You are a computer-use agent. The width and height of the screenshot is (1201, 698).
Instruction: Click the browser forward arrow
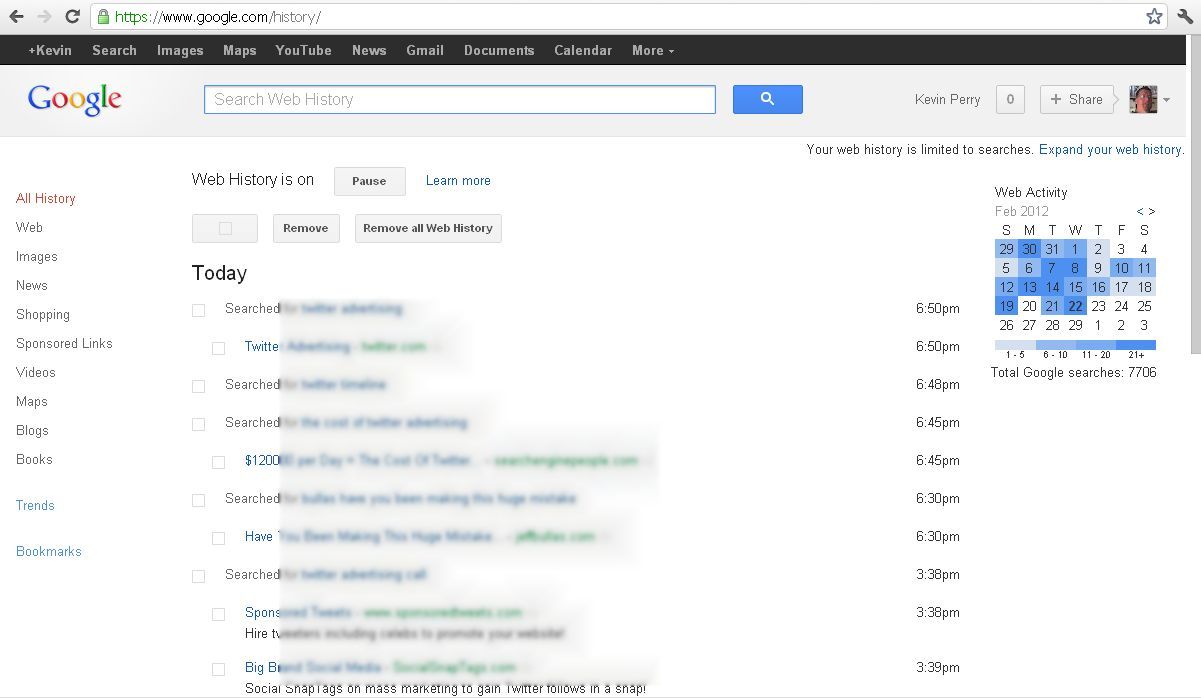[44, 17]
